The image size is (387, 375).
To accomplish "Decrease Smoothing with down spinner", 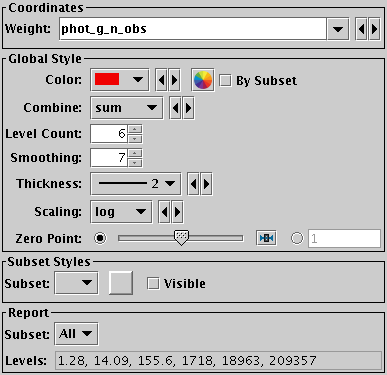I will (x=135, y=162).
